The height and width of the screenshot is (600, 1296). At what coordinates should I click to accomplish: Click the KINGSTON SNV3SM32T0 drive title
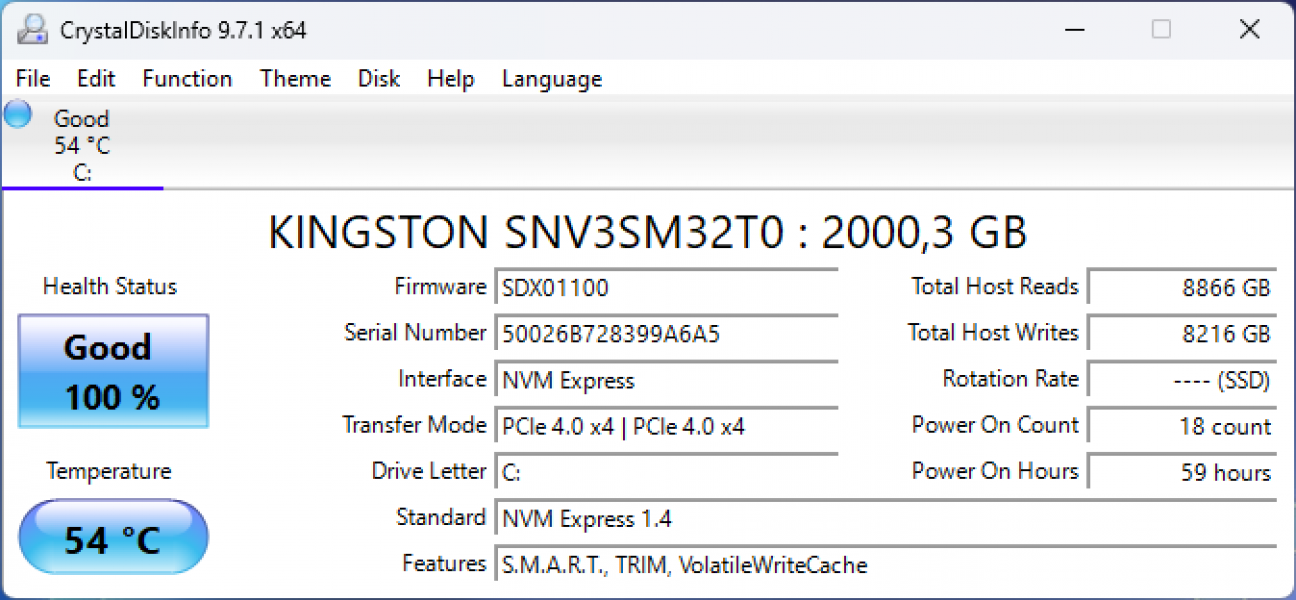pyautogui.click(x=647, y=233)
